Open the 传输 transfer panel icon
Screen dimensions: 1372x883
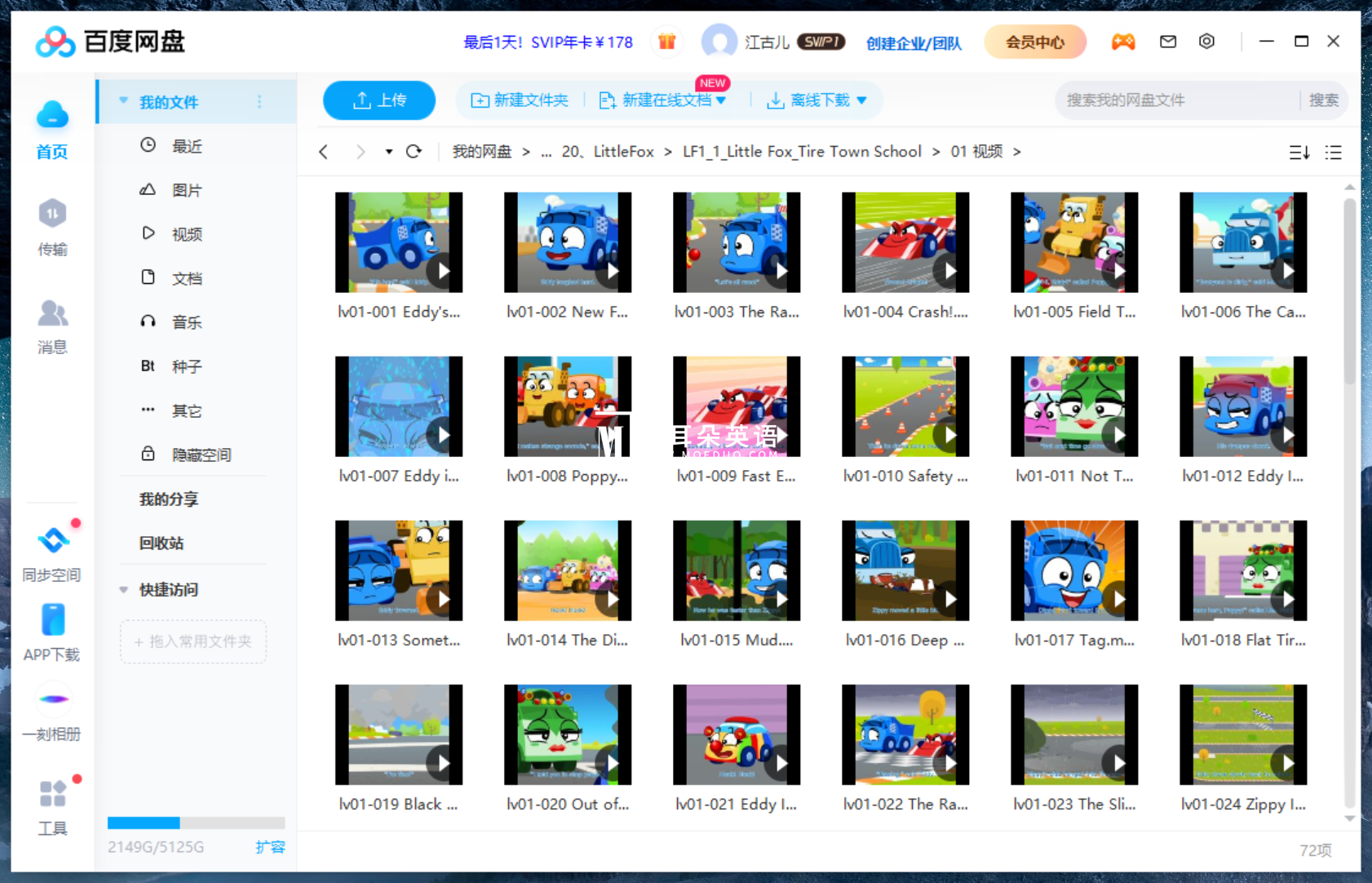tap(52, 215)
